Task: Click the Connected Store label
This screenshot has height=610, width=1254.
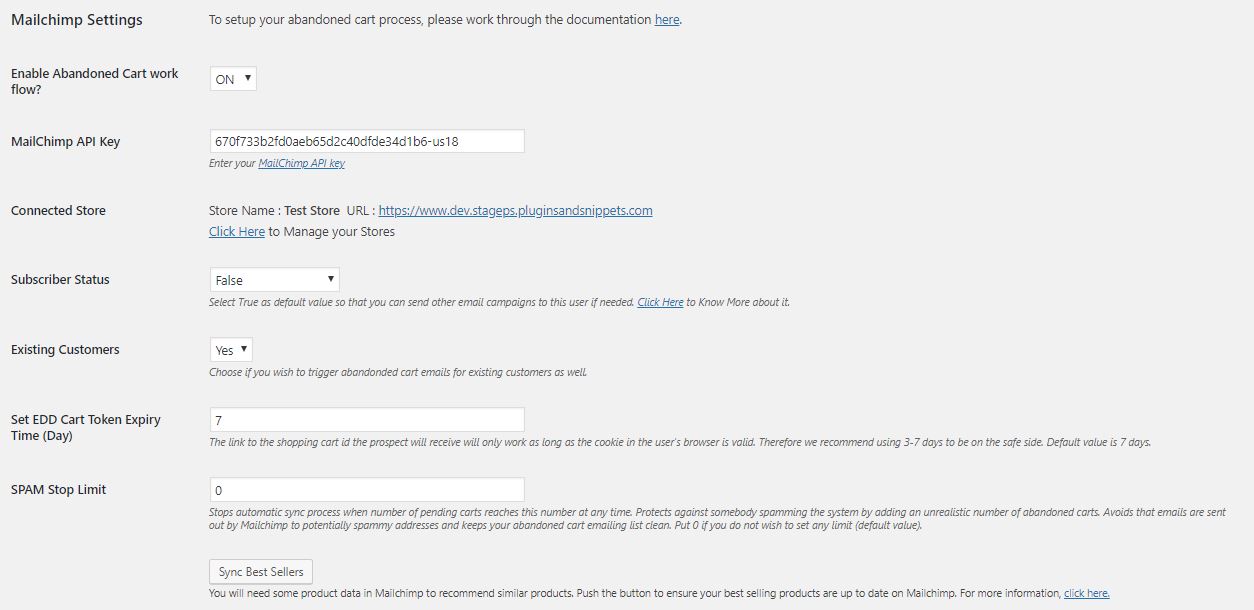Action: [58, 210]
